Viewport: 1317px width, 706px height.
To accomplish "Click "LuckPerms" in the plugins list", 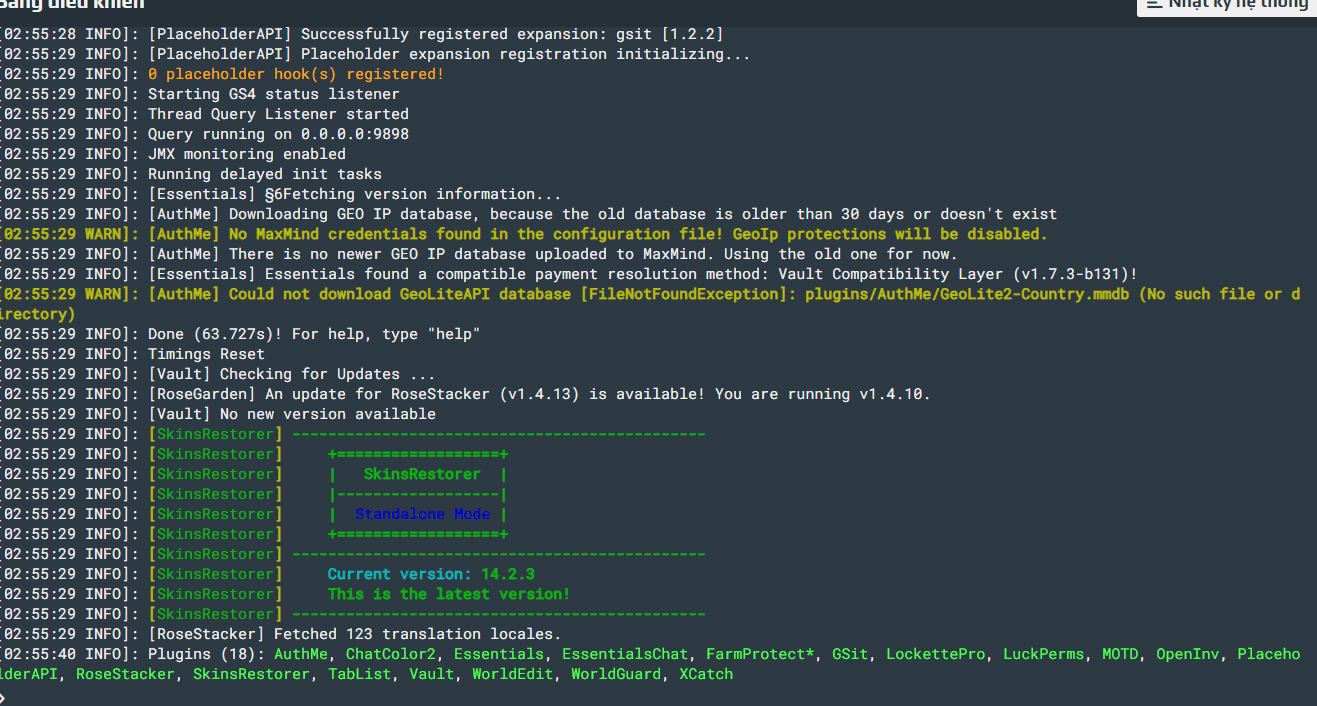I will [1043, 654].
